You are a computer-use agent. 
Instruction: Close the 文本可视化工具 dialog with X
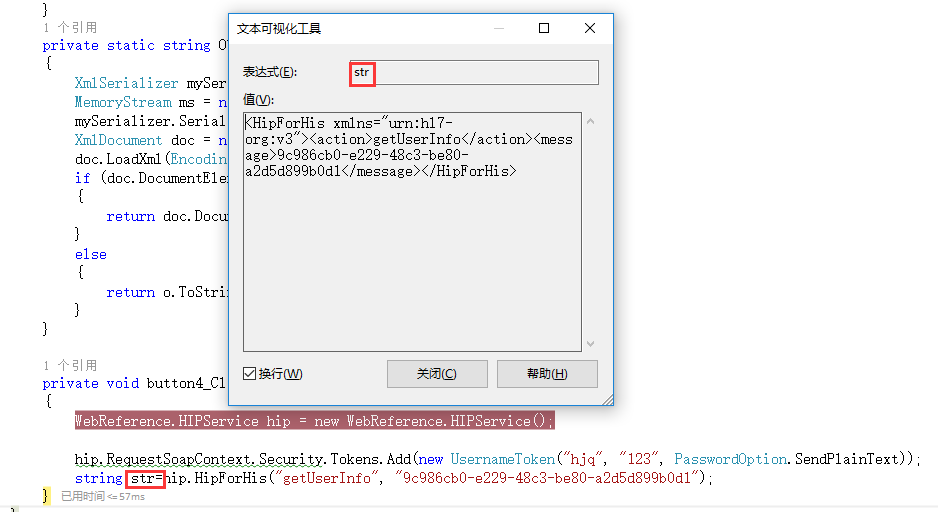coord(590,28)
